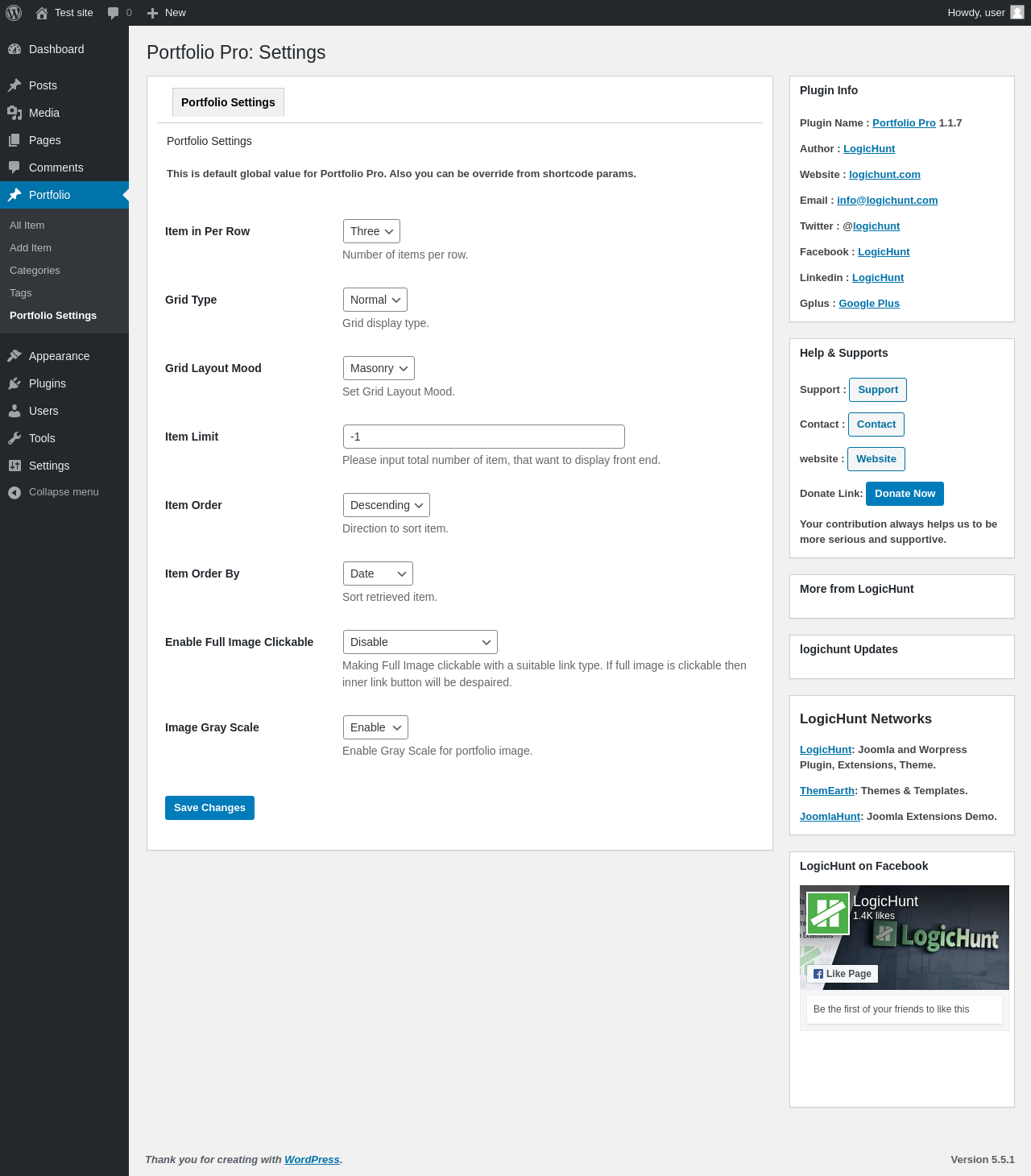Click the Comments sidebar icon
The width and height of the screenshot is (1031, 1176).
pos(14,168)
